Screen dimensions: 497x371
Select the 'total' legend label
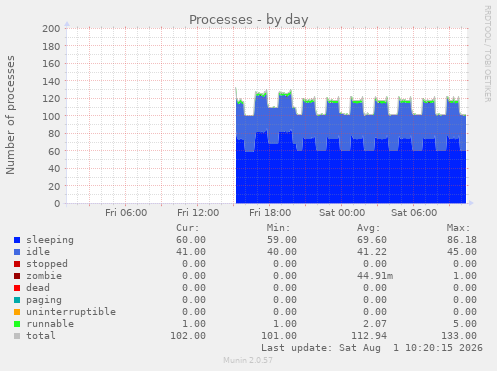click(x=41, y=336)
